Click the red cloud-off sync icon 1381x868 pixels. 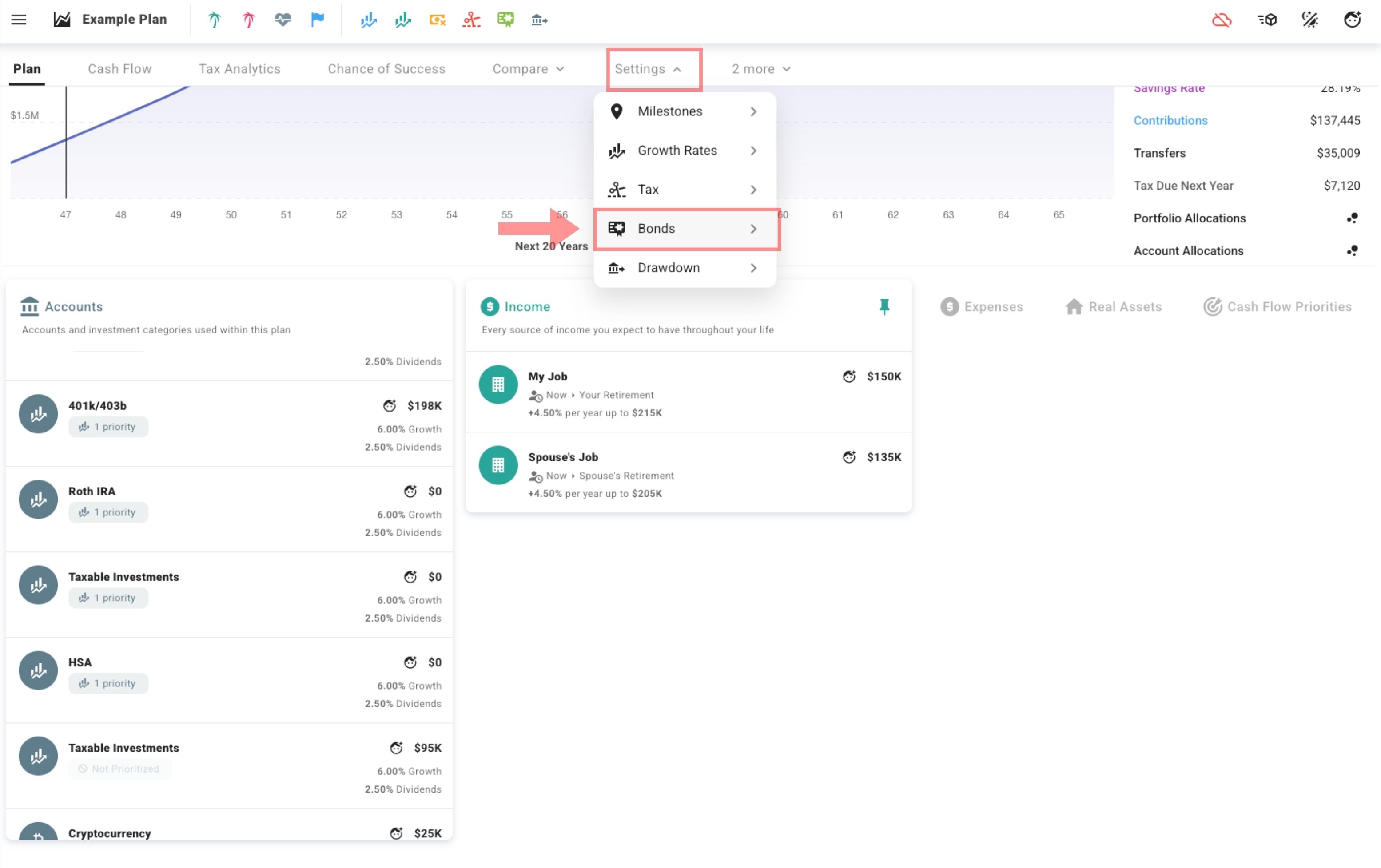point(1222,20)
